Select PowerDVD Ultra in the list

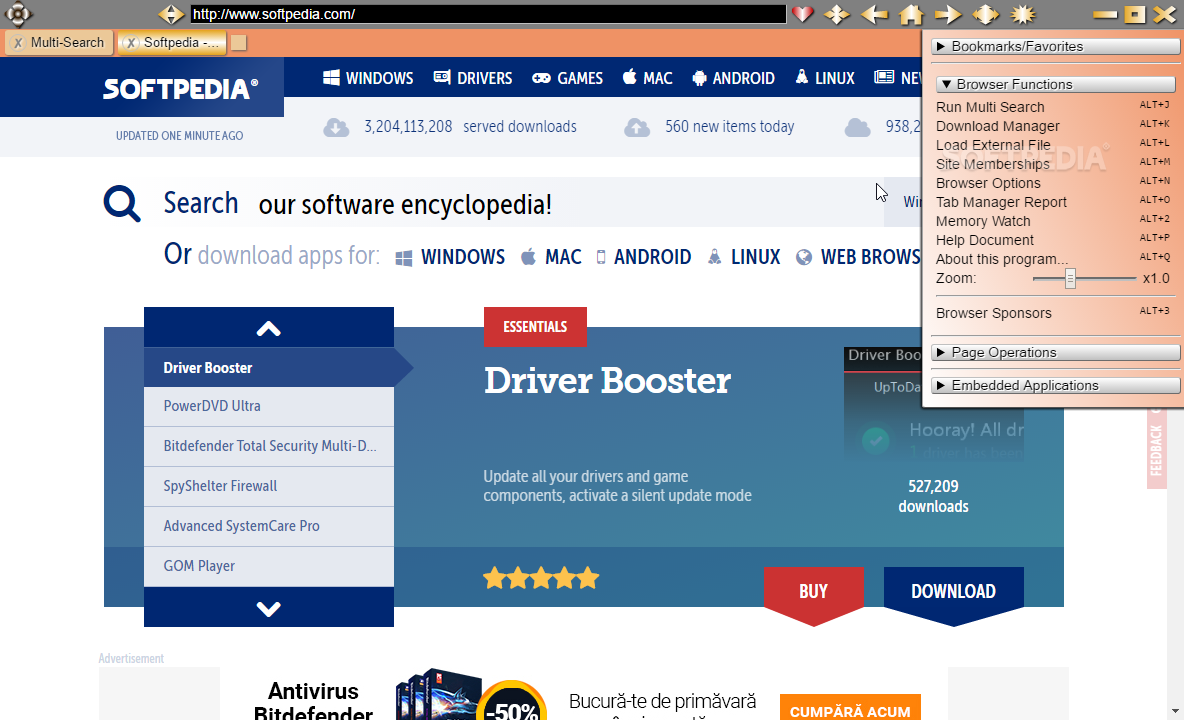[269, 406]
